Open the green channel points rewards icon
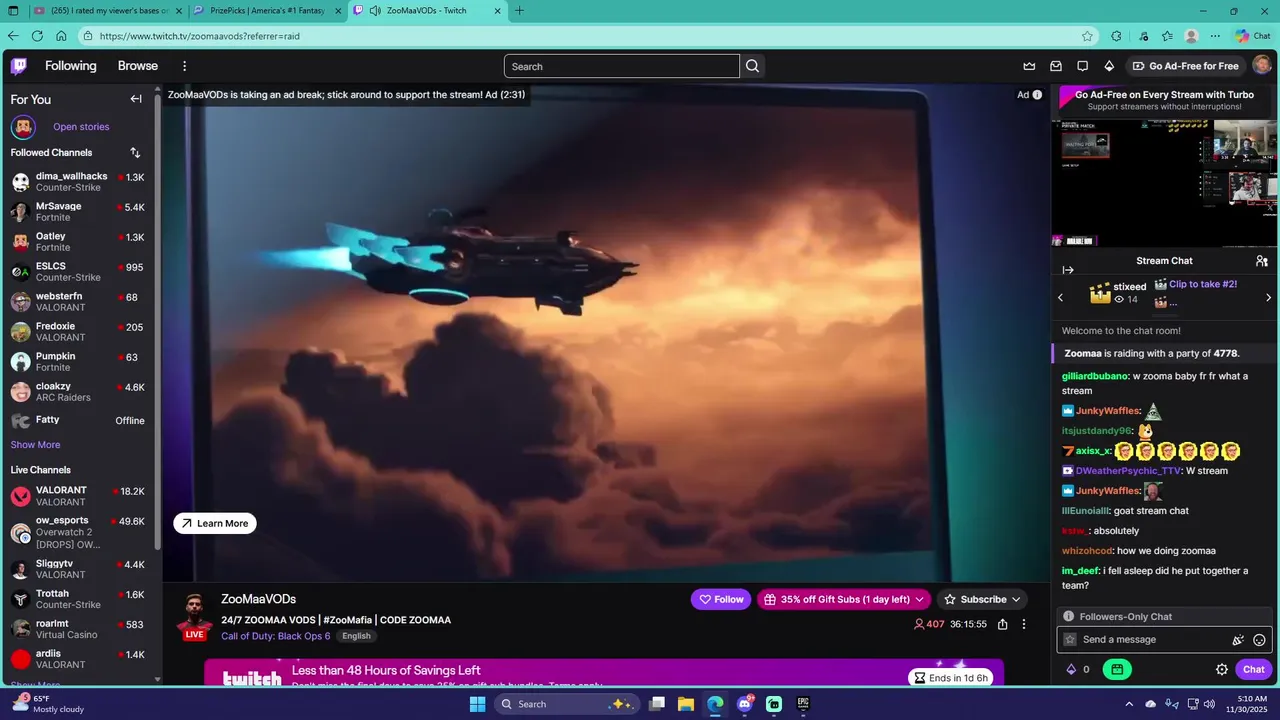Viewport: 1280px width, 720px height. [1117, 670]
